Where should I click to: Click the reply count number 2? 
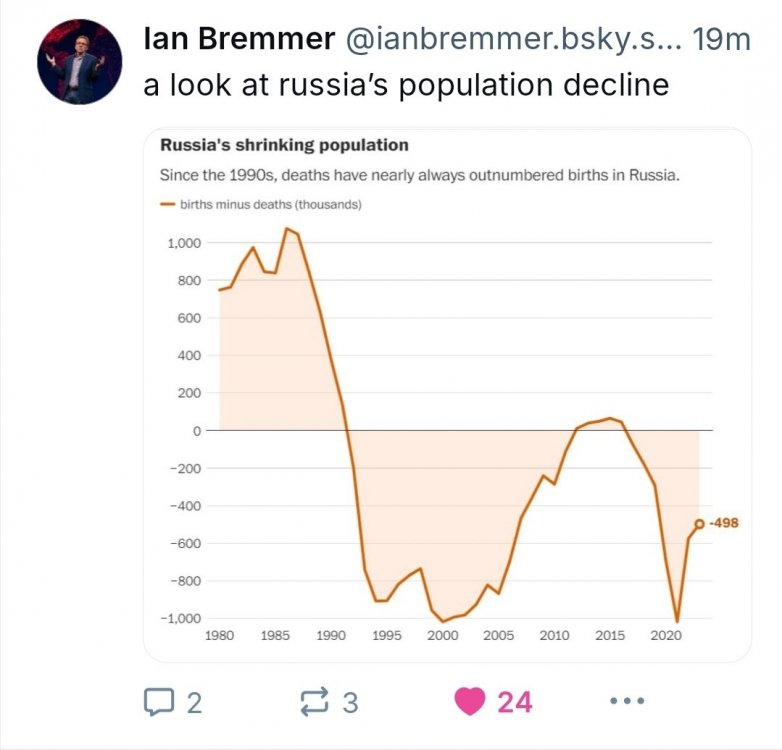pyautogui.click(x=194, y=702)
